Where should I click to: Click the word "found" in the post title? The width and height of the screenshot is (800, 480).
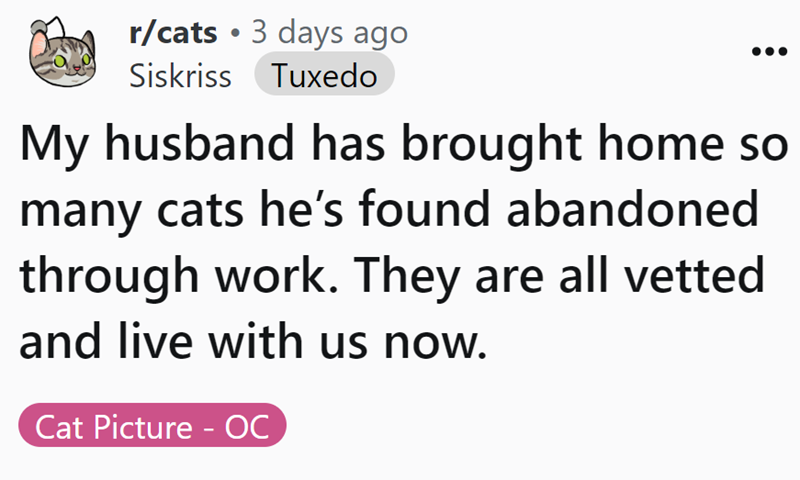point(467,214)
